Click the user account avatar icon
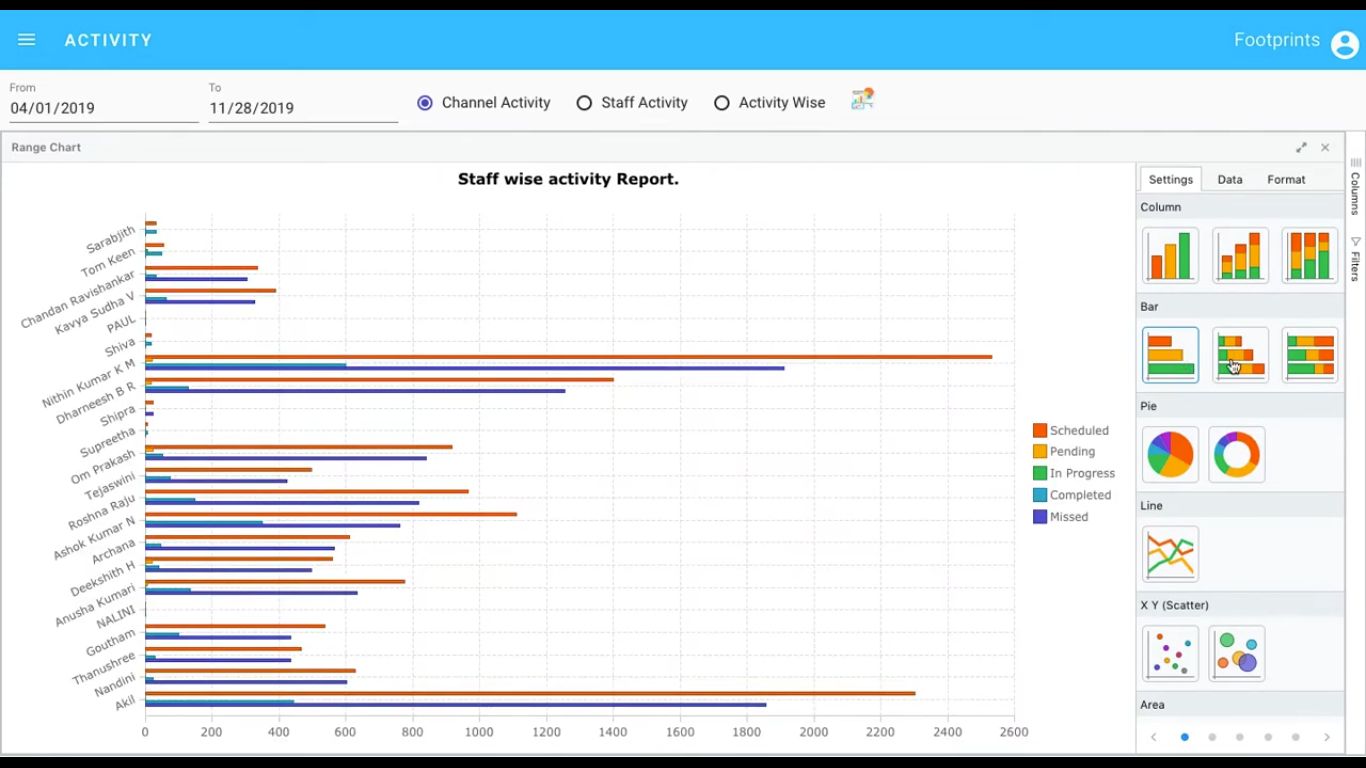1366x768 pixels. coord(1345,43)
